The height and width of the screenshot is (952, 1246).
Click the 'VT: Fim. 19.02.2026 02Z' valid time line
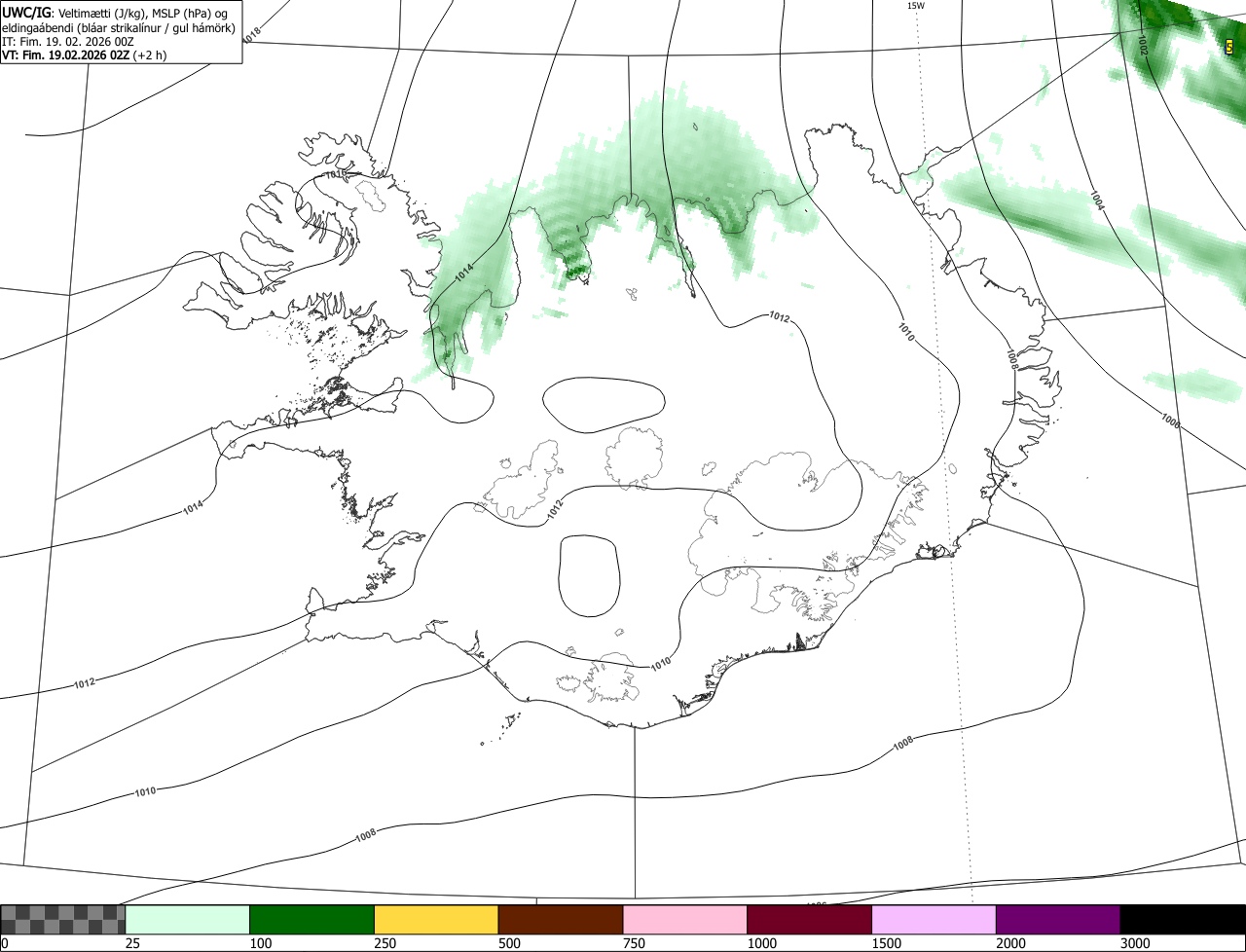coord(84,55)
